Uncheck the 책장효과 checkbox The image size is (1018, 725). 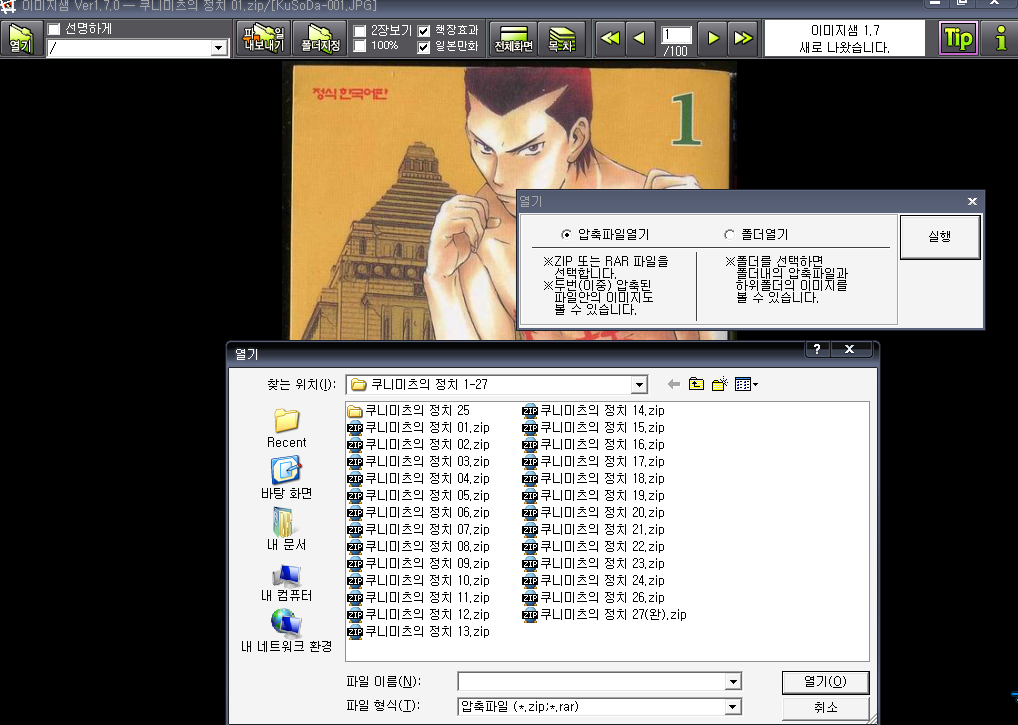point(423,31)
